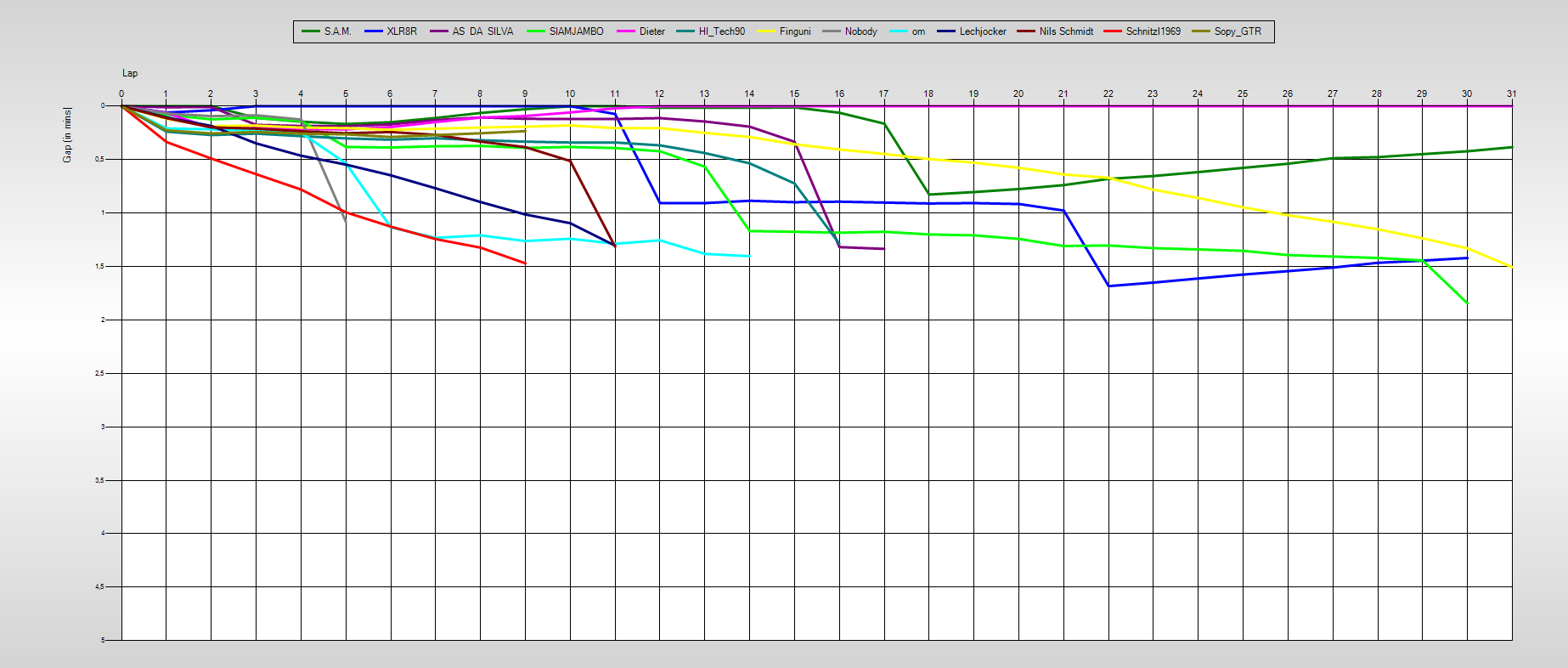Click the Lap axis title
This screenshot has width=1568, height=668.
(x=130, y=73)
